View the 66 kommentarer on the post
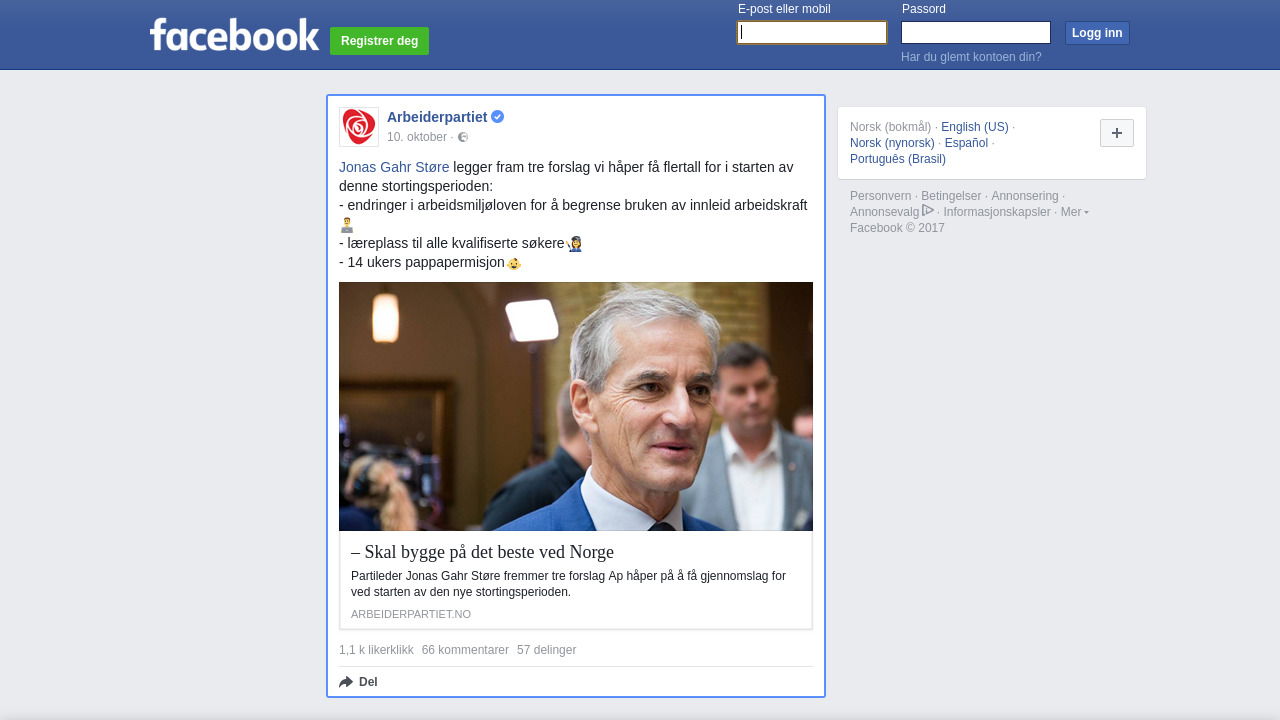Image resolution: width=1280 pixels, height=720 pixels. (x=465, y=650)
